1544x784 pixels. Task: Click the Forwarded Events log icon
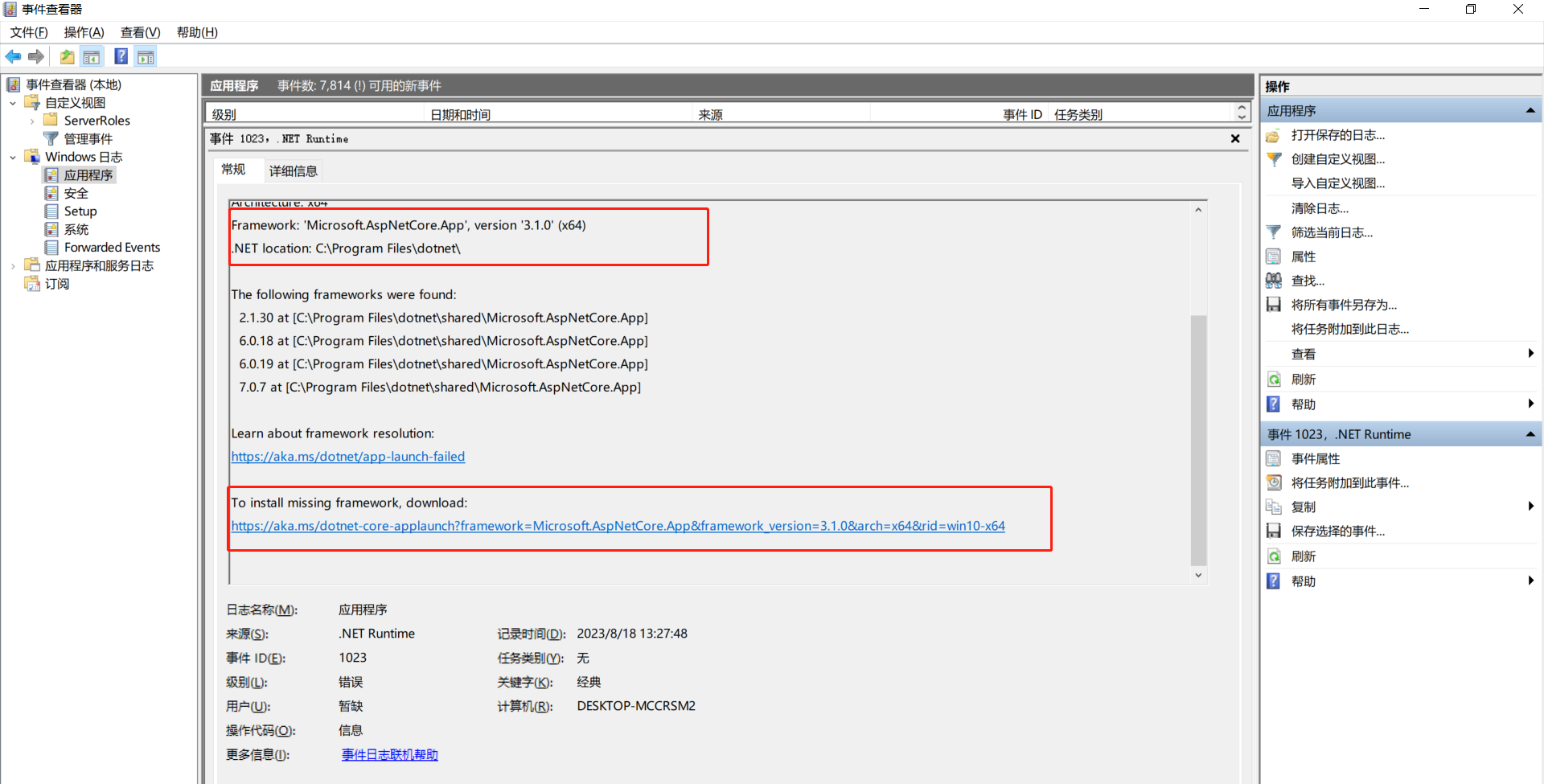[x=51, y=248]
